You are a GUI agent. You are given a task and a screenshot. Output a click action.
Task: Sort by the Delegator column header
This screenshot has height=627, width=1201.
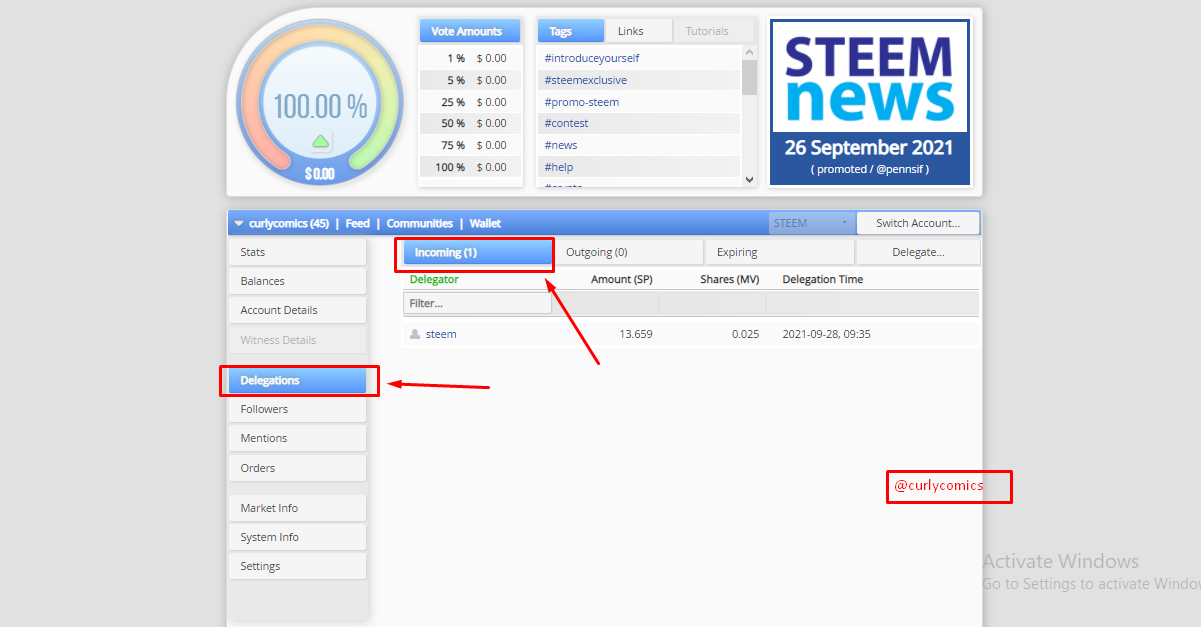(434, 279)
